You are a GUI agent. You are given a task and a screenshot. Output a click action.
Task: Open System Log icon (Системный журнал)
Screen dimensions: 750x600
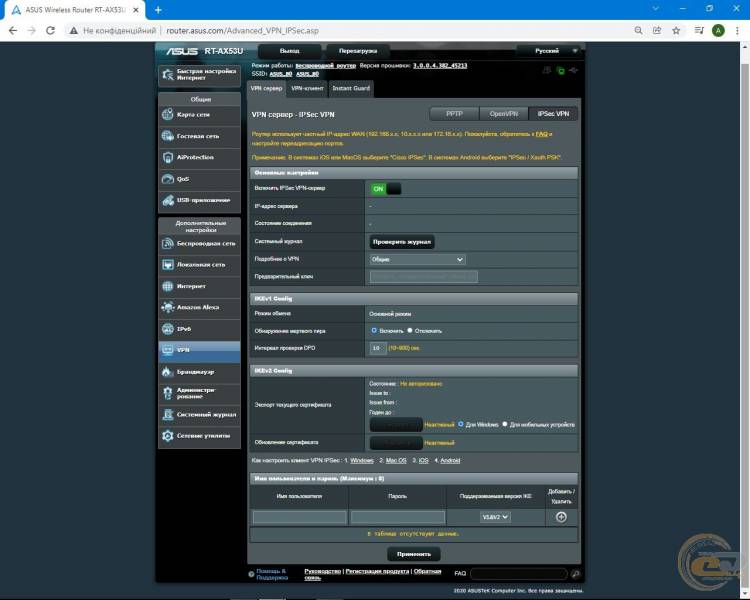point(167,414)
